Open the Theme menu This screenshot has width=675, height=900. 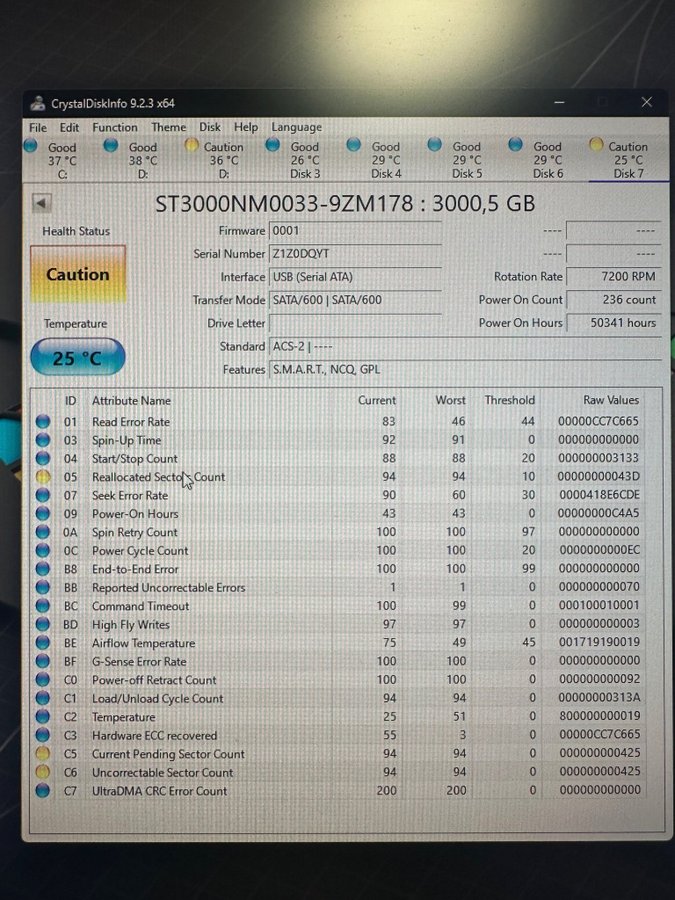pos(168,128)
